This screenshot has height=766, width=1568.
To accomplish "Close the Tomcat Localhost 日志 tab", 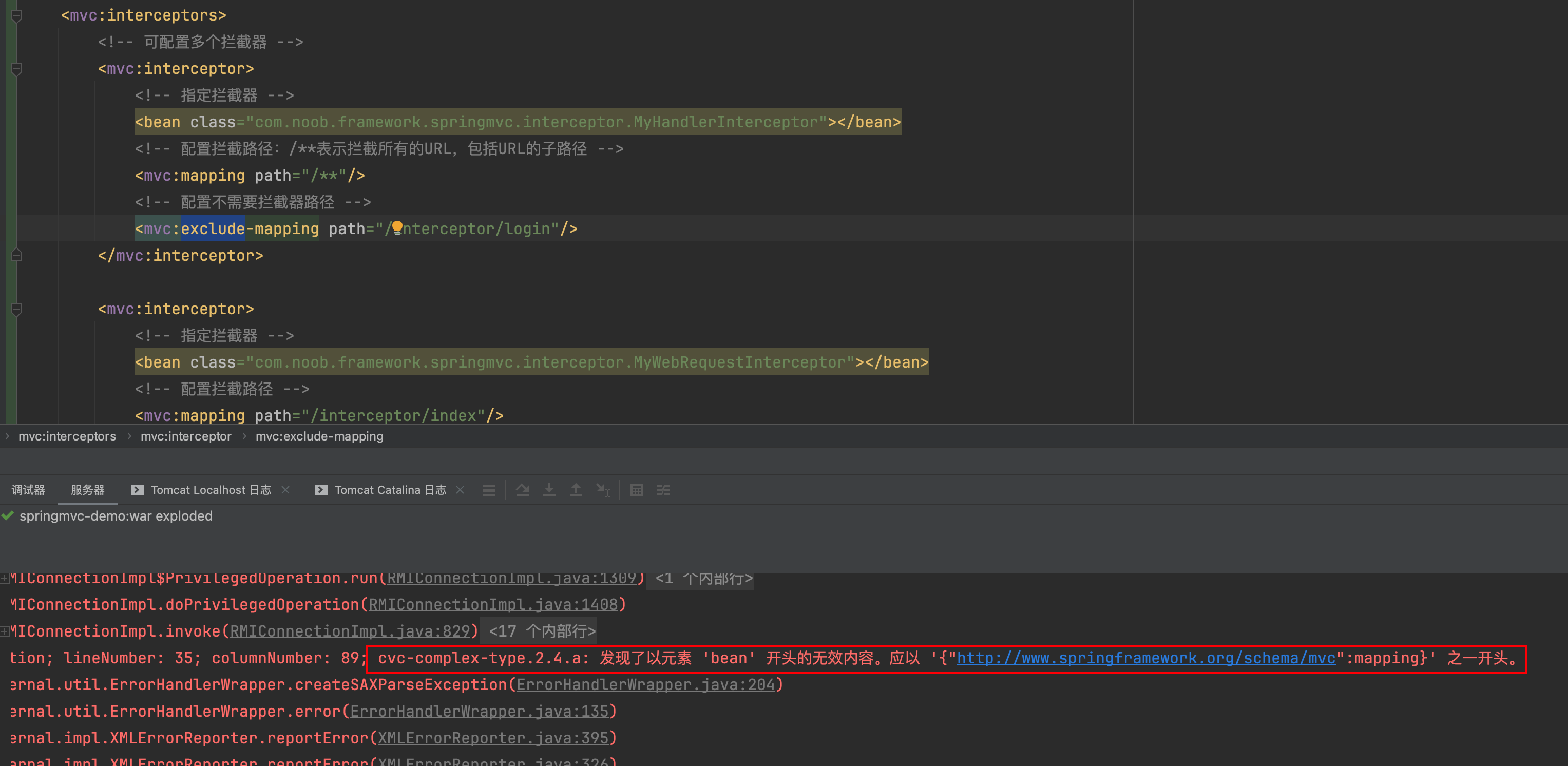I will pyautogui.click(x=285, y=490).
